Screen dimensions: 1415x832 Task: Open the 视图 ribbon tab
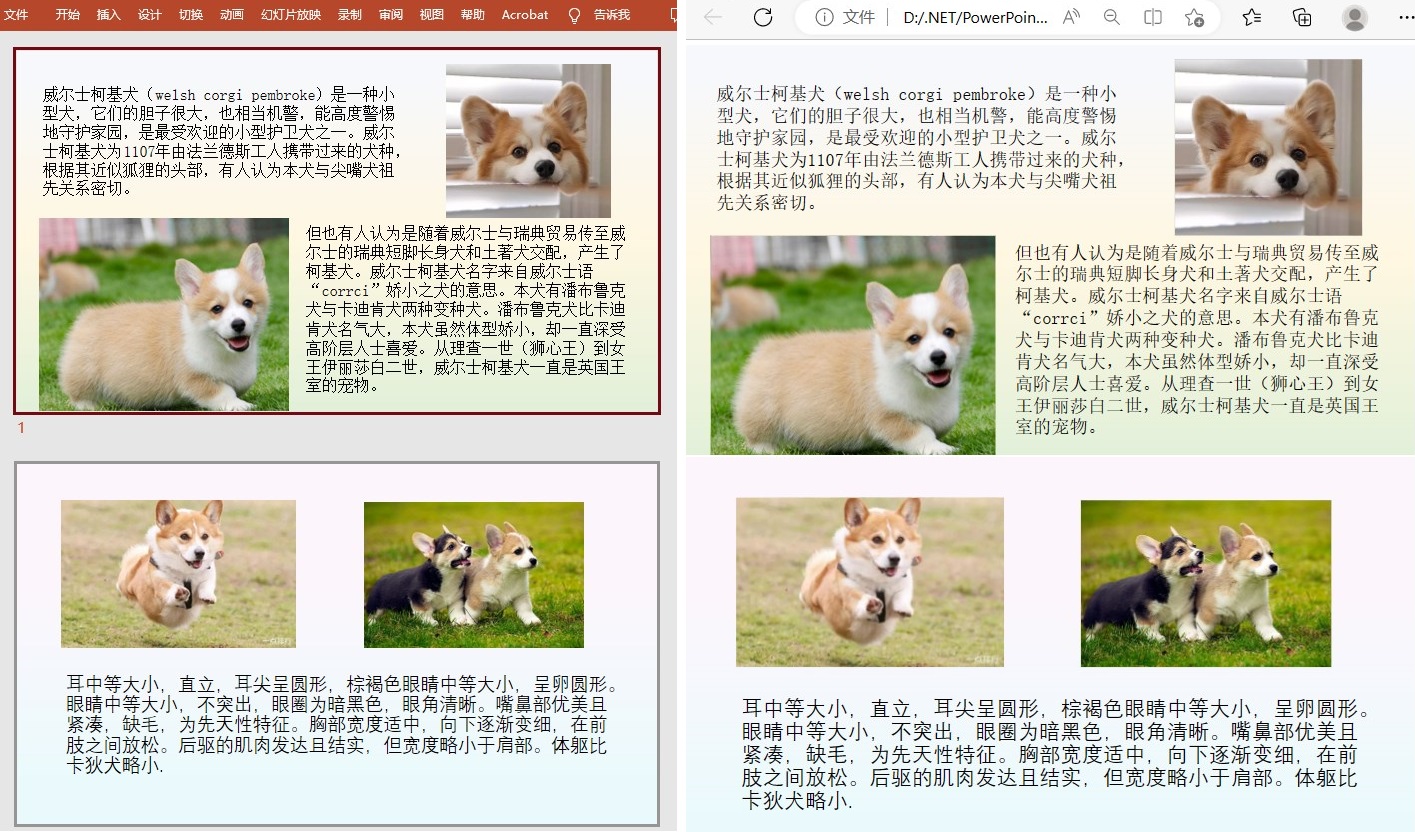(x=431, y=15)
